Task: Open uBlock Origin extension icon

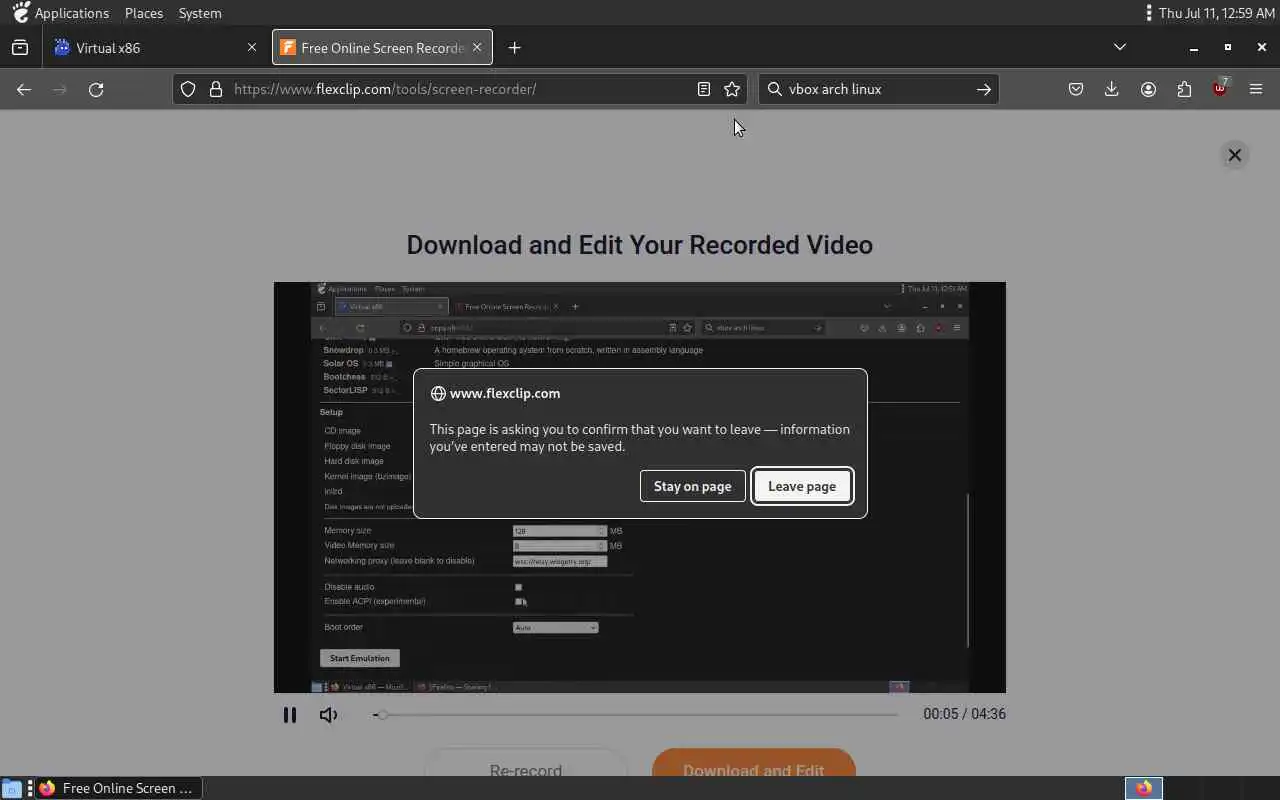Action: point(1220,88)
